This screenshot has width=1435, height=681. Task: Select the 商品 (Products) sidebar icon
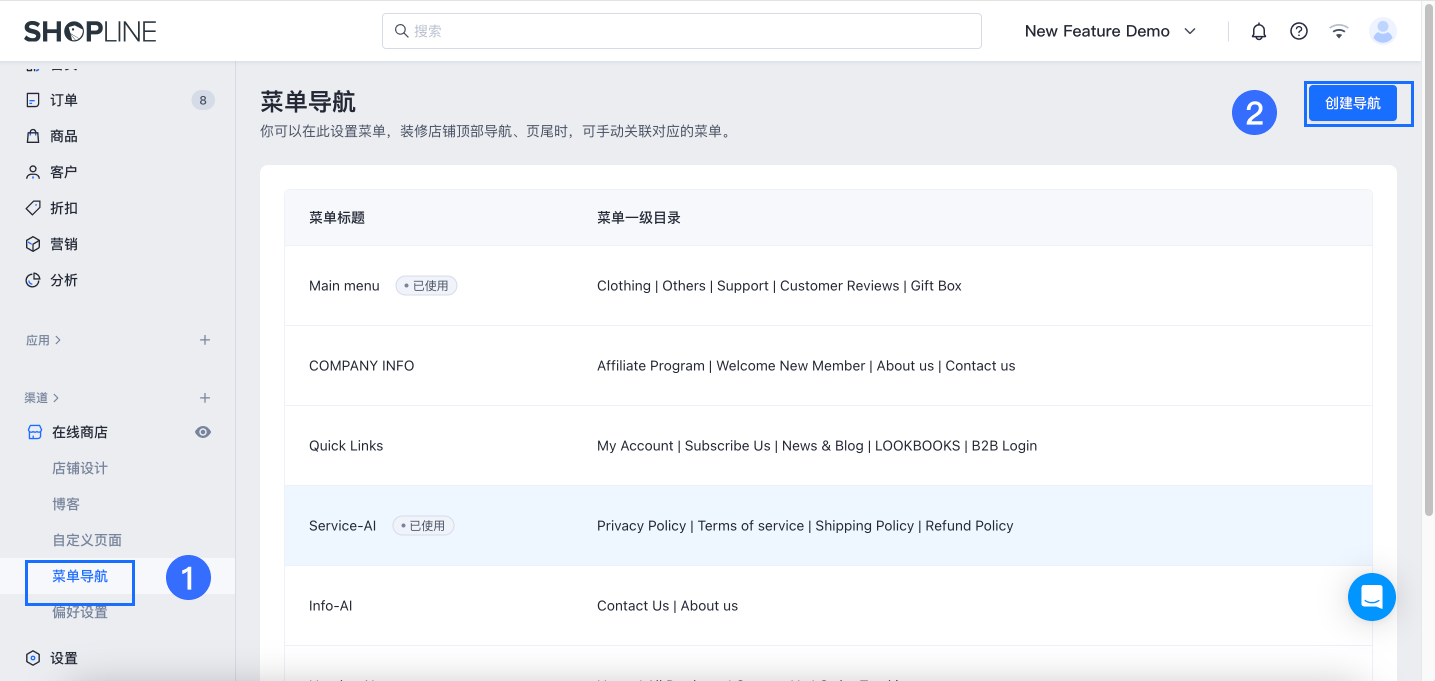(63, 135)
